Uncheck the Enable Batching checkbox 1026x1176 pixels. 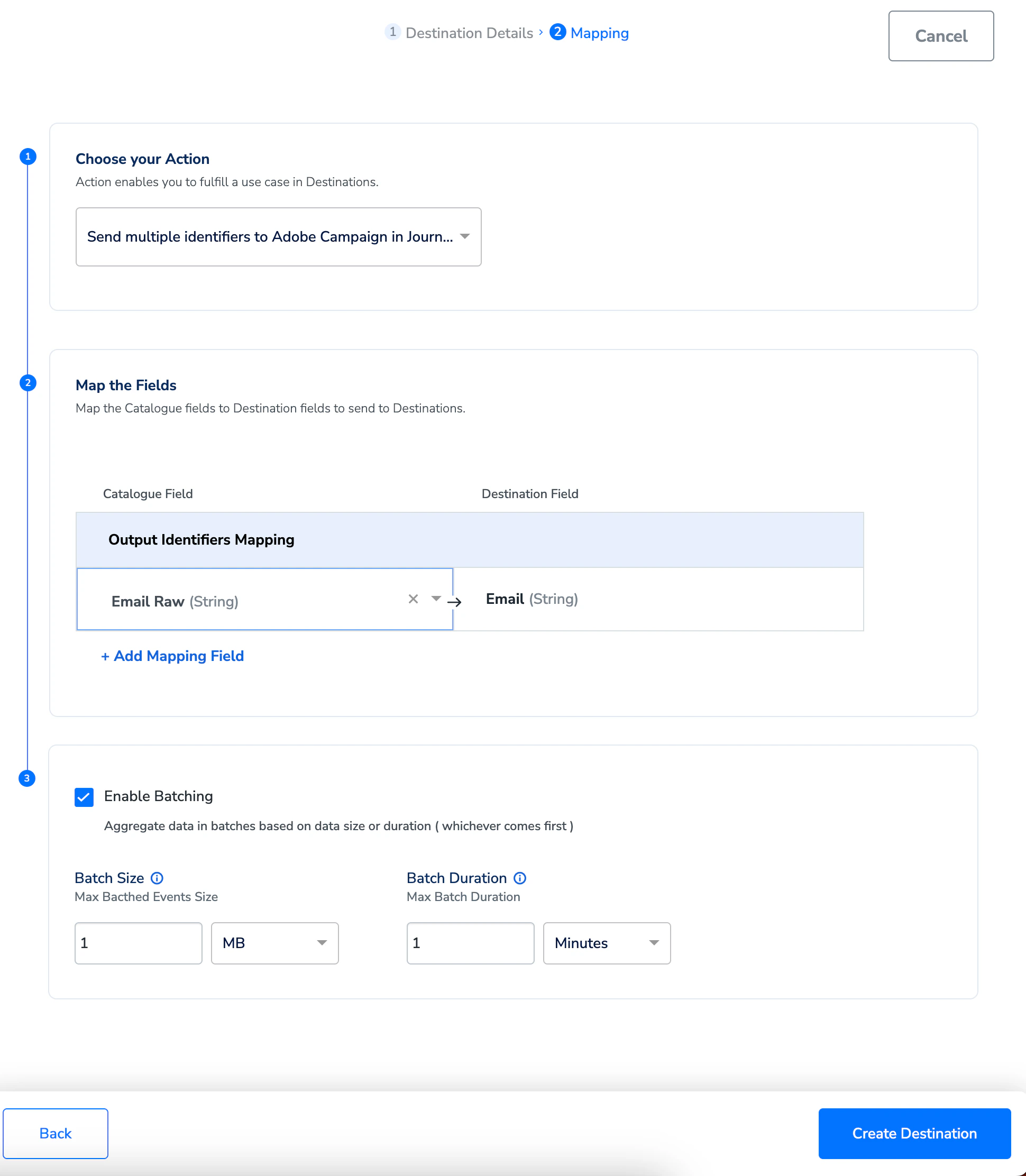pos(84,797)
